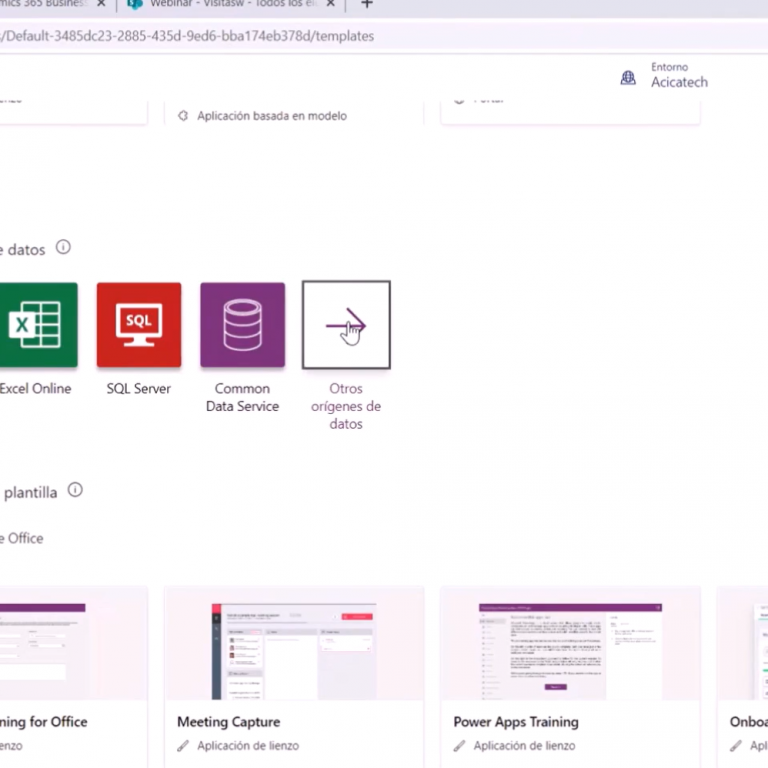Click Aplicación de lienzo under Power Apps Training
Viewport: 768px width, 768px height.
[x=524, y=746]
